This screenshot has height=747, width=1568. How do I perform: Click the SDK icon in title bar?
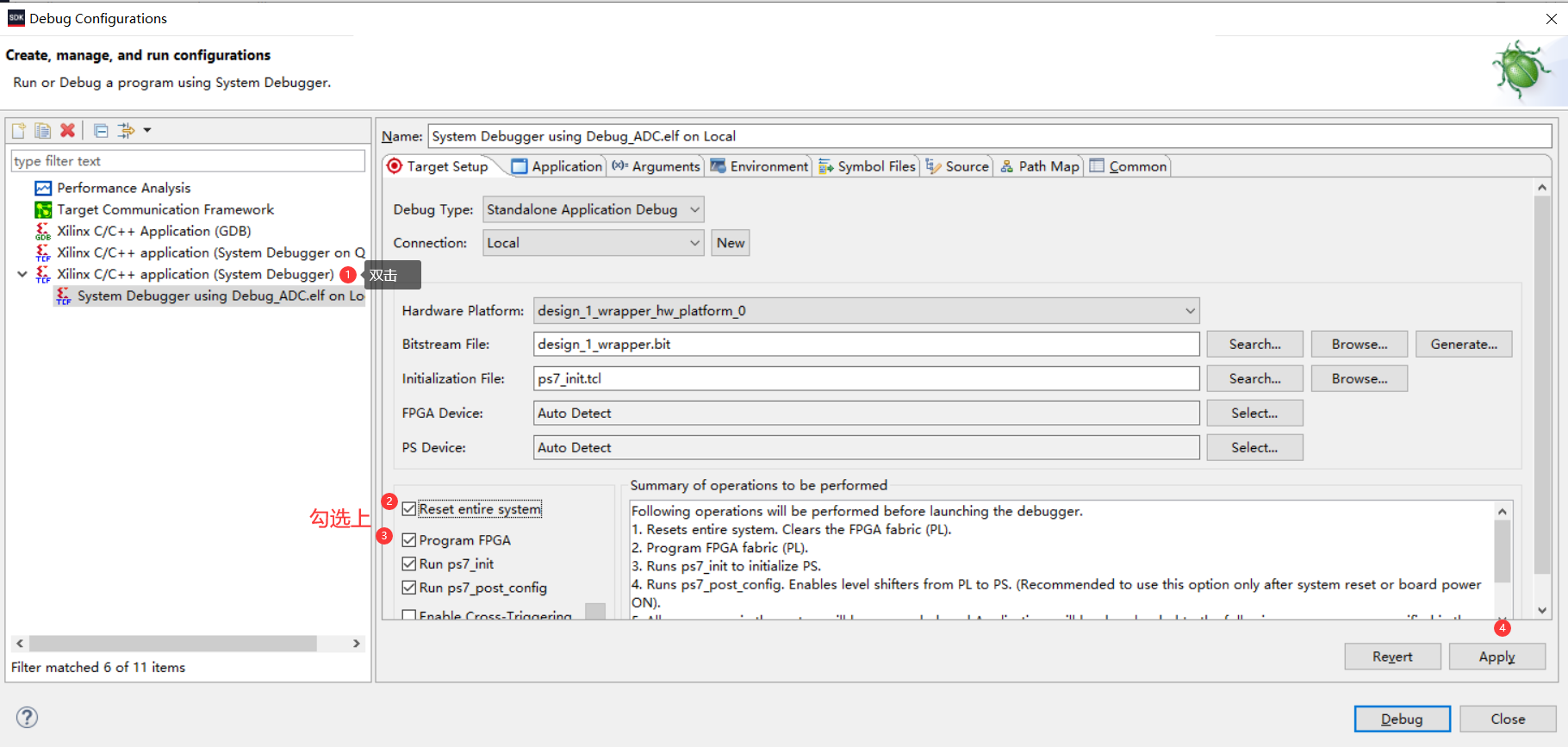[16, 18]
